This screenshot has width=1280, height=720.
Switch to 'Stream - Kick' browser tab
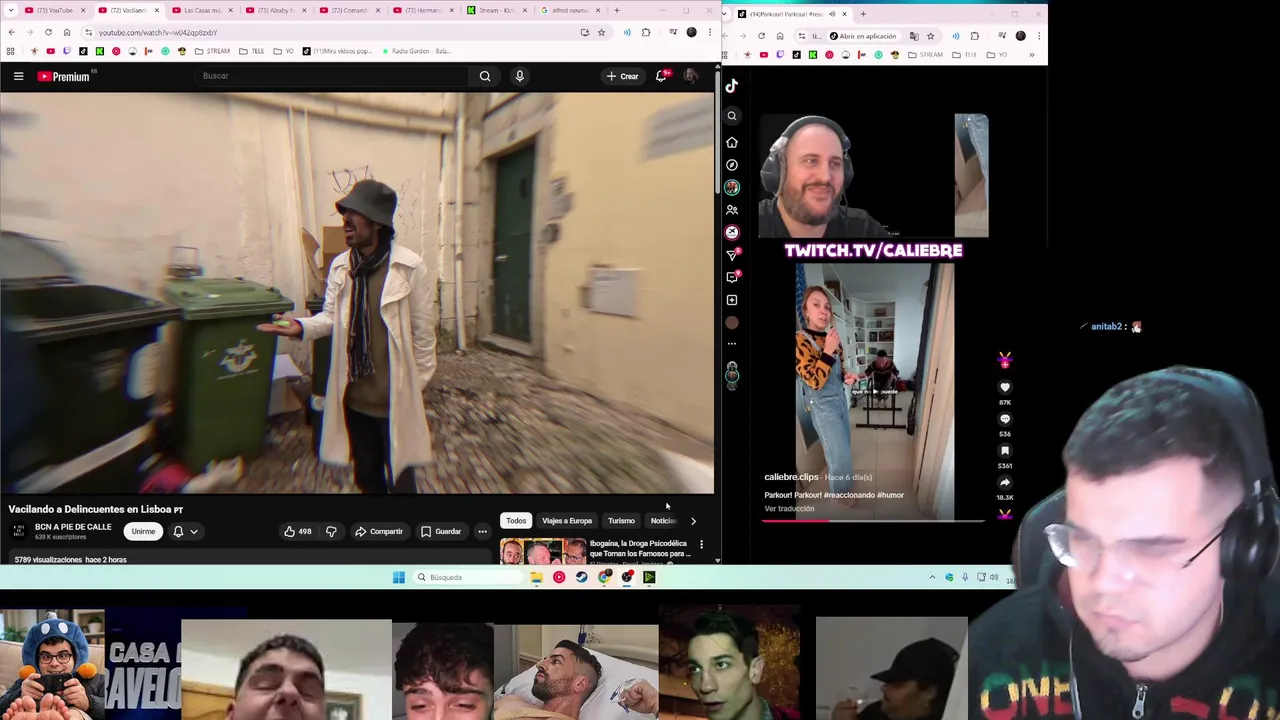click(x=497, y=10)
